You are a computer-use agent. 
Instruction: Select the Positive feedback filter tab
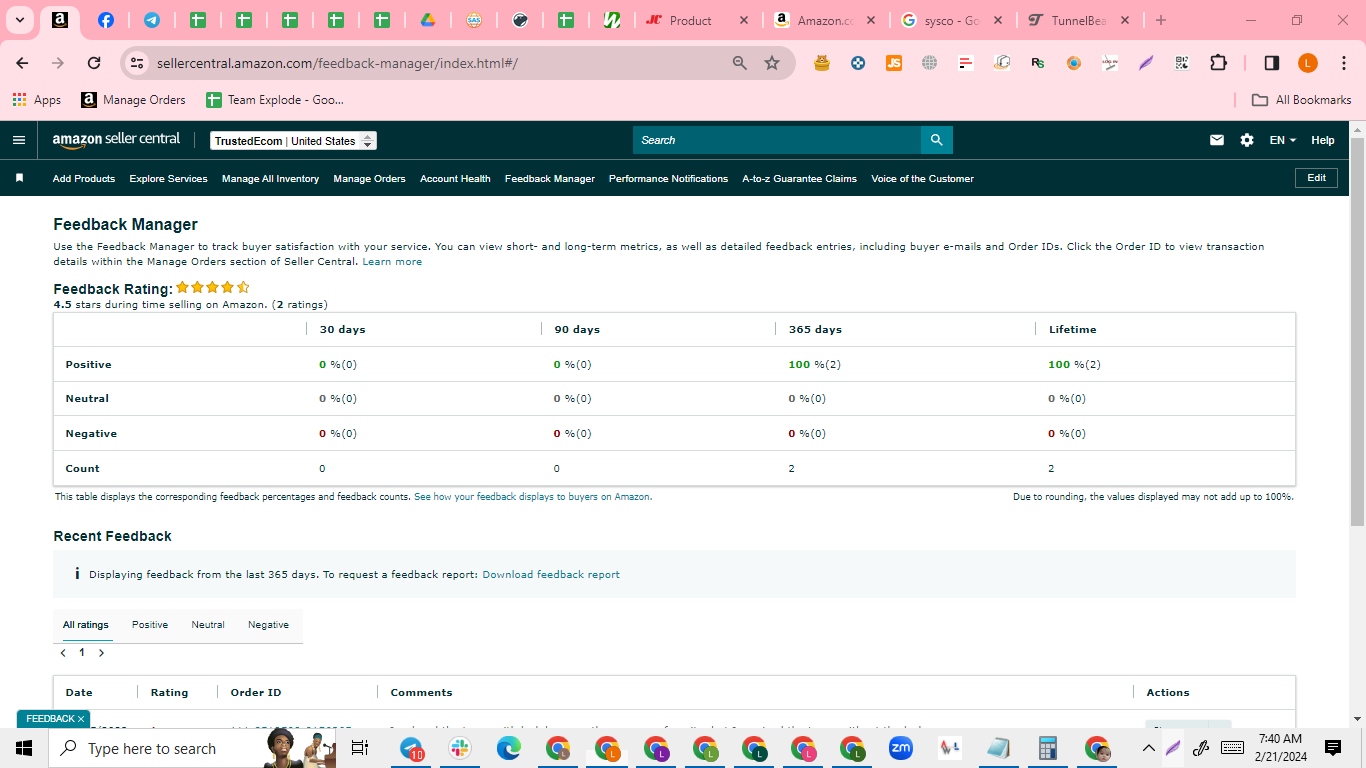(x=150, y=625)
